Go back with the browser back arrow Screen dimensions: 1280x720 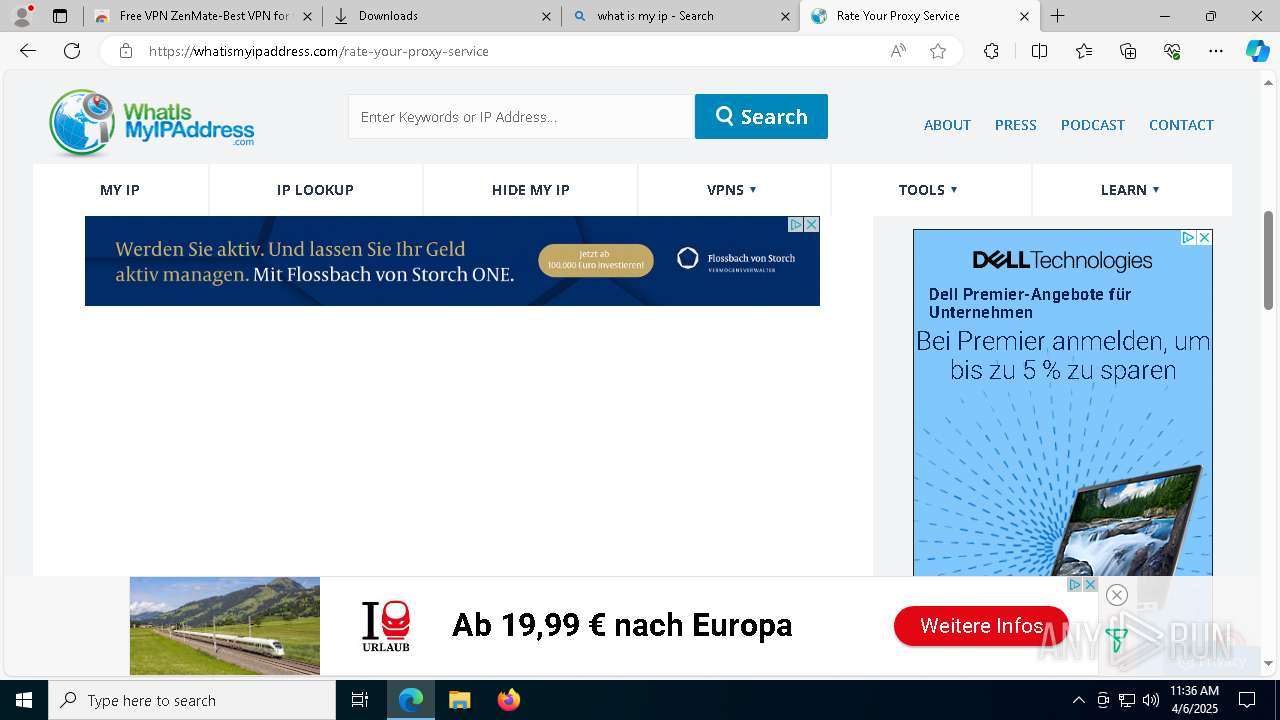28,51
